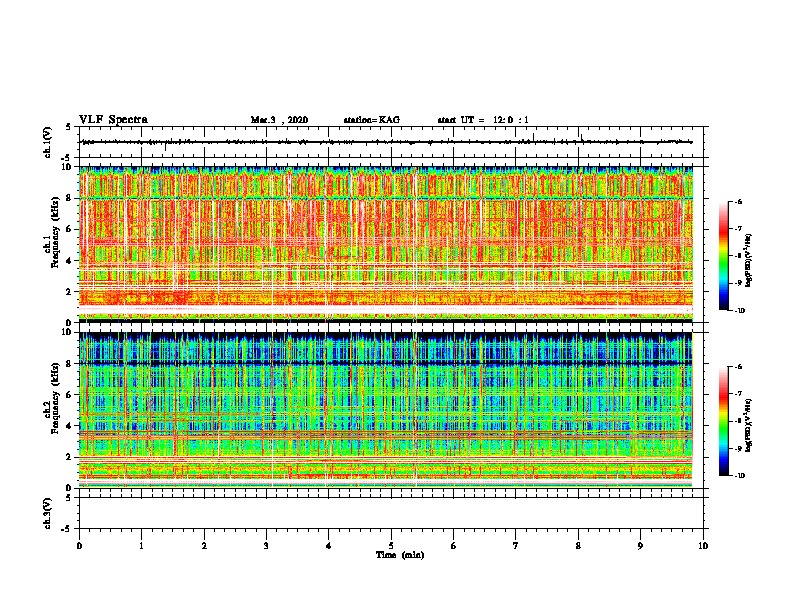The image size is (792, 612).
Task: Select the '3' tick on time axis
Action: 266,546
